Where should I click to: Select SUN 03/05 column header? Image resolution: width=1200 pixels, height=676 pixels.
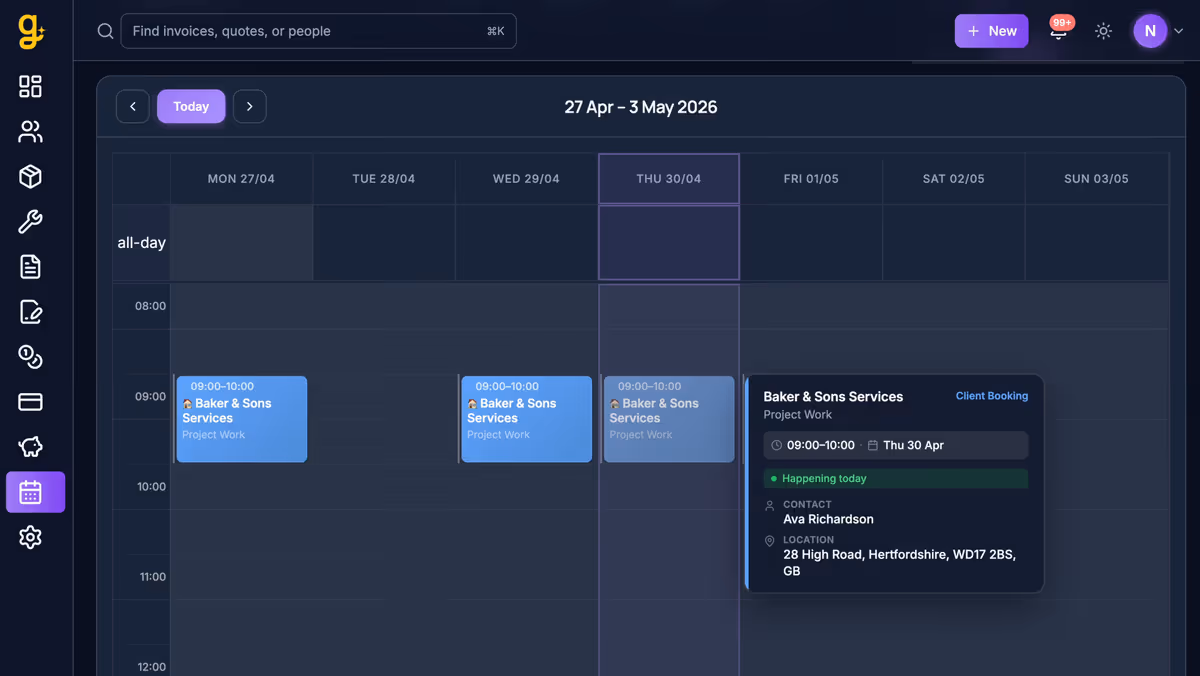tap(1097, 179)
